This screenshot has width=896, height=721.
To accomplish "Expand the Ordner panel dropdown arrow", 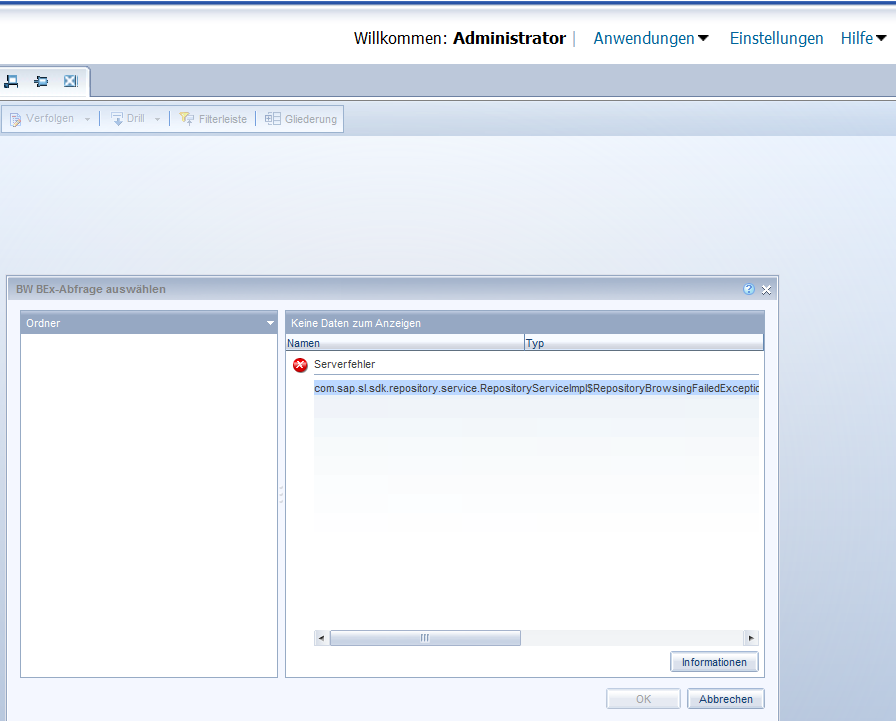I will coord(270,323).
